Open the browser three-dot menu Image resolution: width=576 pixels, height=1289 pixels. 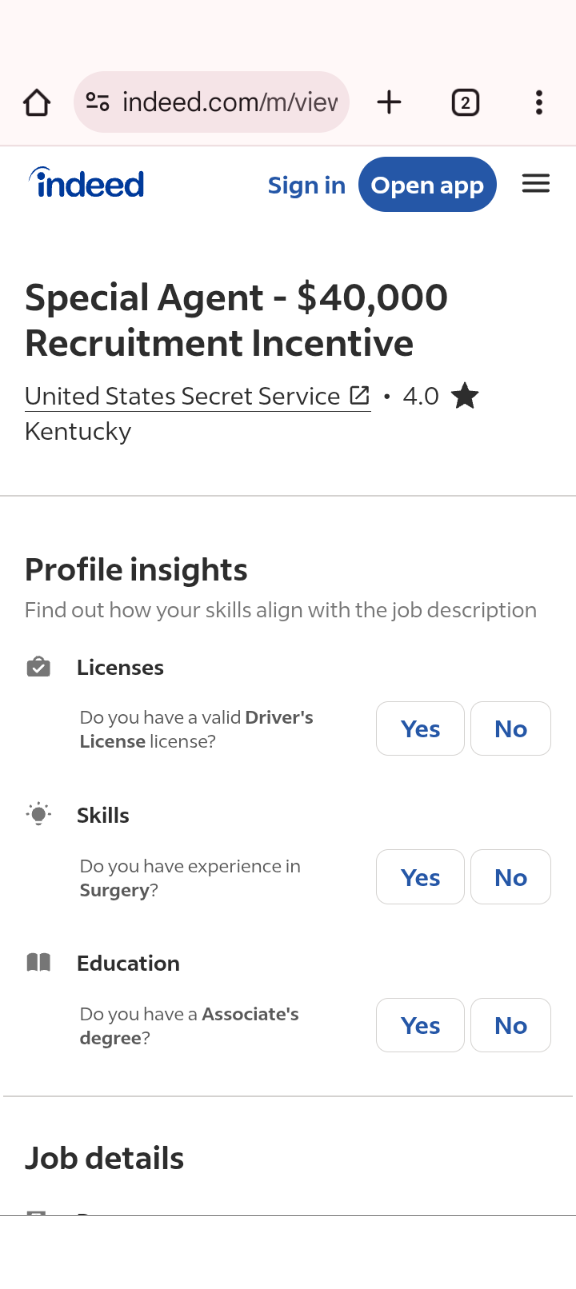539,102
